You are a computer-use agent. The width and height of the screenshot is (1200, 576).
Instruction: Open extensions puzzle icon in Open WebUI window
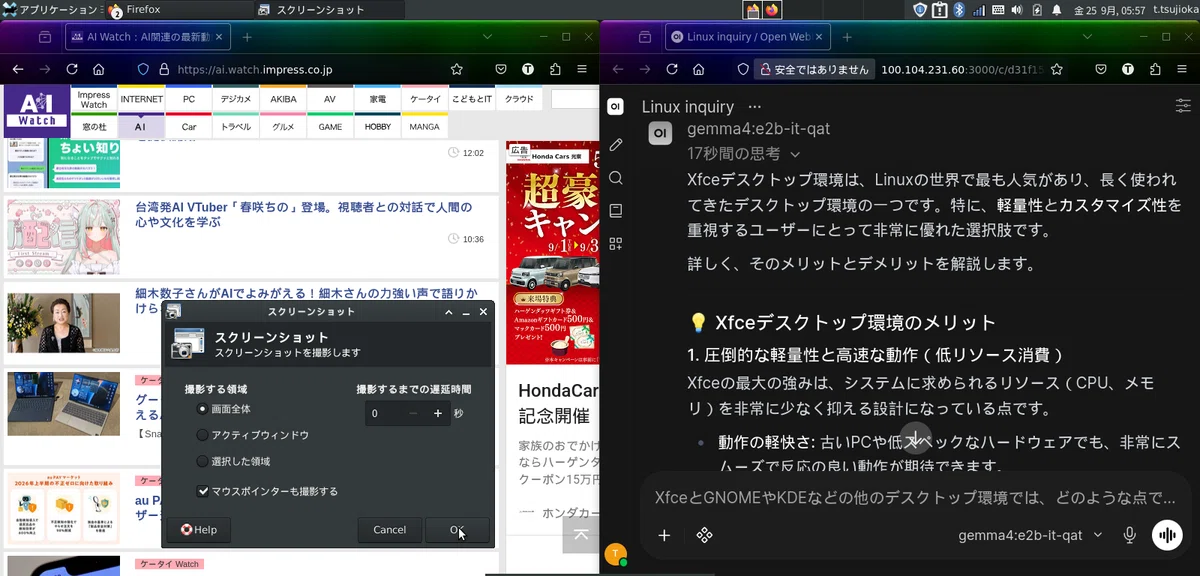click(1156, 70)
